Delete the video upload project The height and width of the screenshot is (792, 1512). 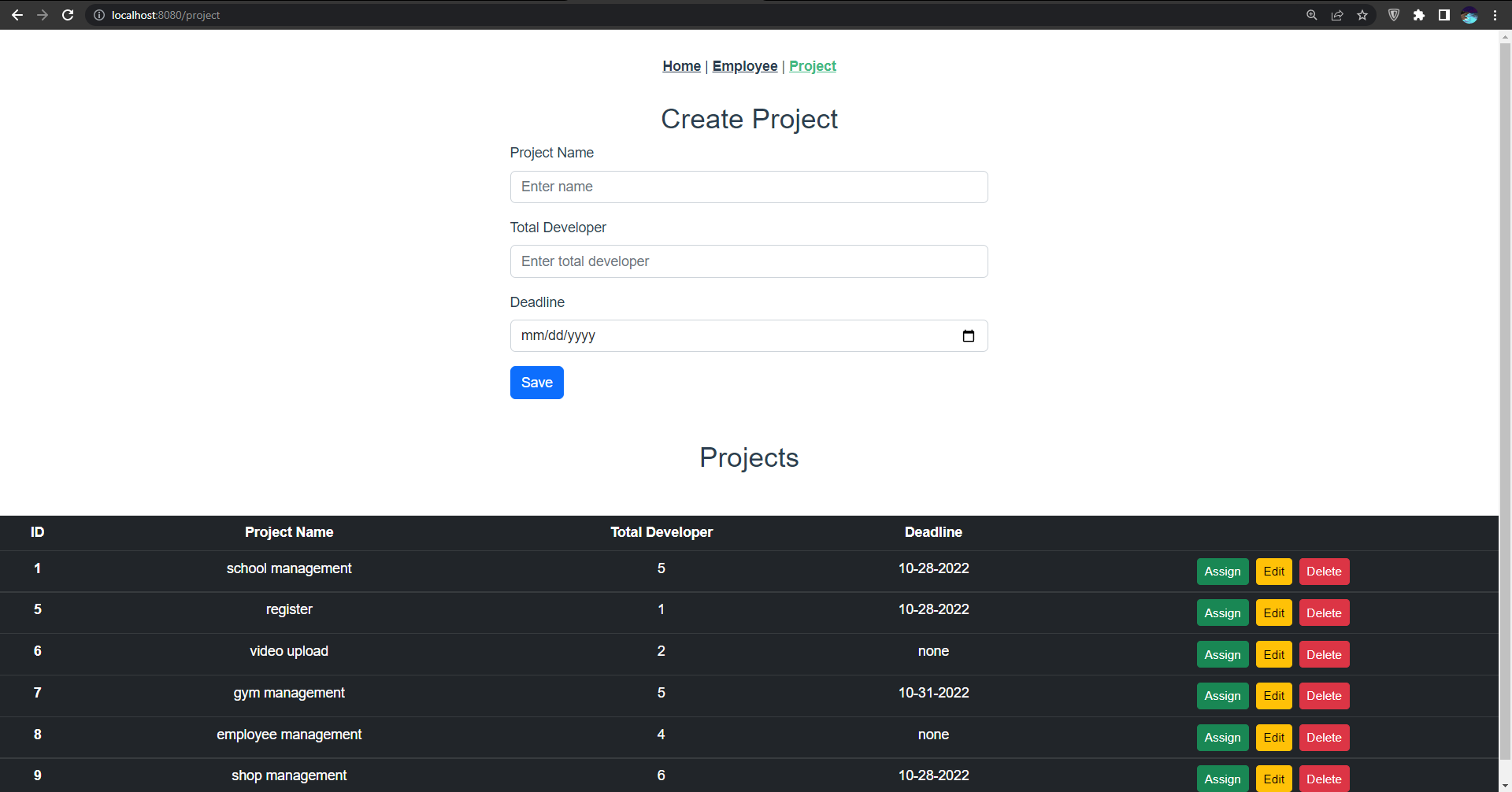tap(1324, 655)
